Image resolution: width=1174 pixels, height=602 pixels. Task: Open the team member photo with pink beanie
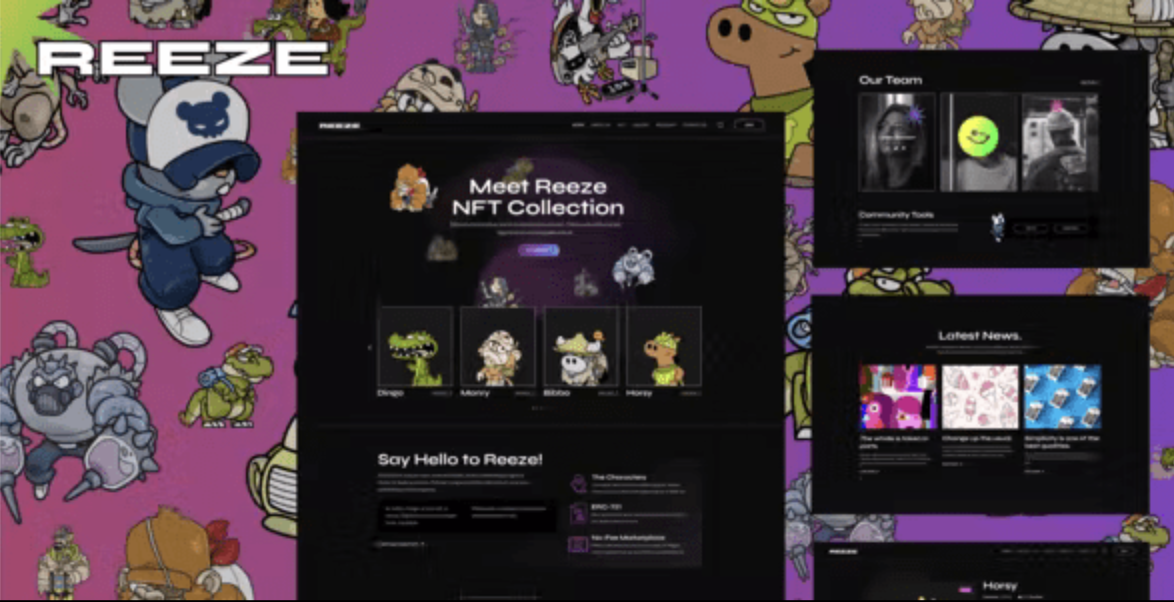(1060, 142)
